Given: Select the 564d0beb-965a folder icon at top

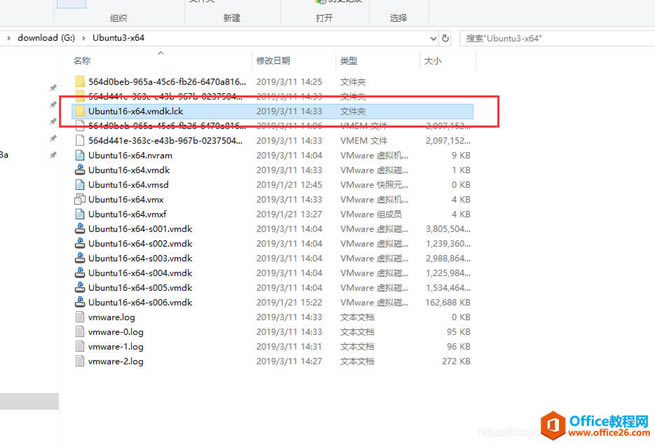Looking at the screenshot, I should [x=80, y=81].
